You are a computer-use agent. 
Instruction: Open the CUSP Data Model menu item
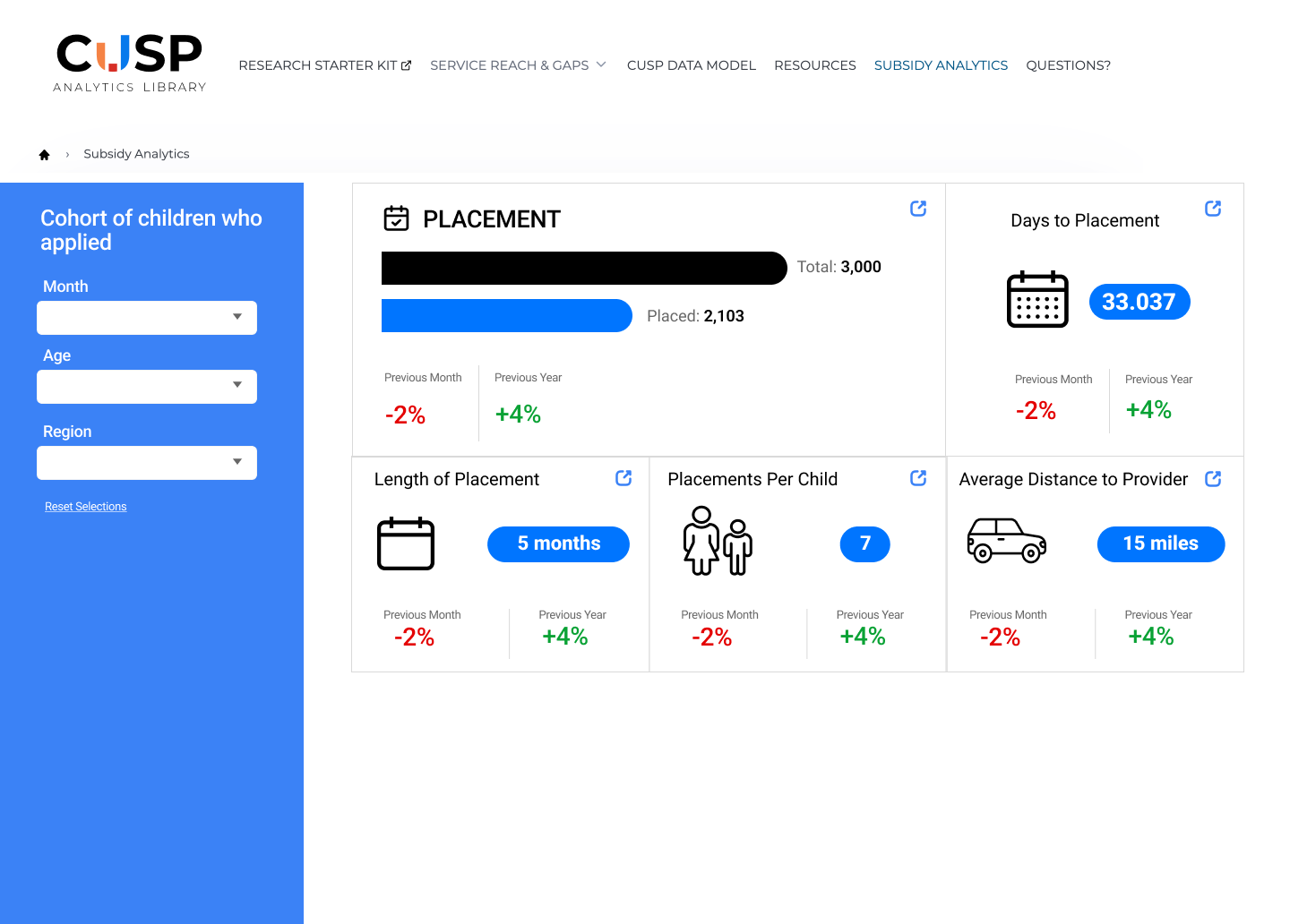point(691,65)
